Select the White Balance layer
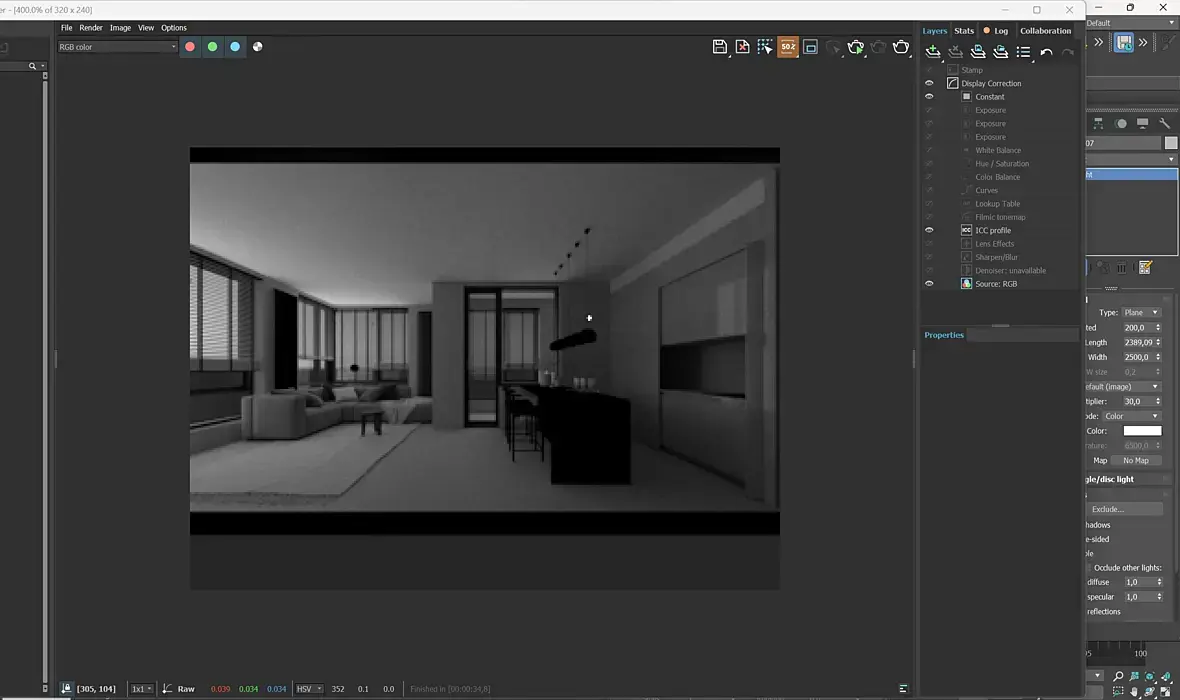The height and width of the screenshot is (700, 1180). click(998, 151)
